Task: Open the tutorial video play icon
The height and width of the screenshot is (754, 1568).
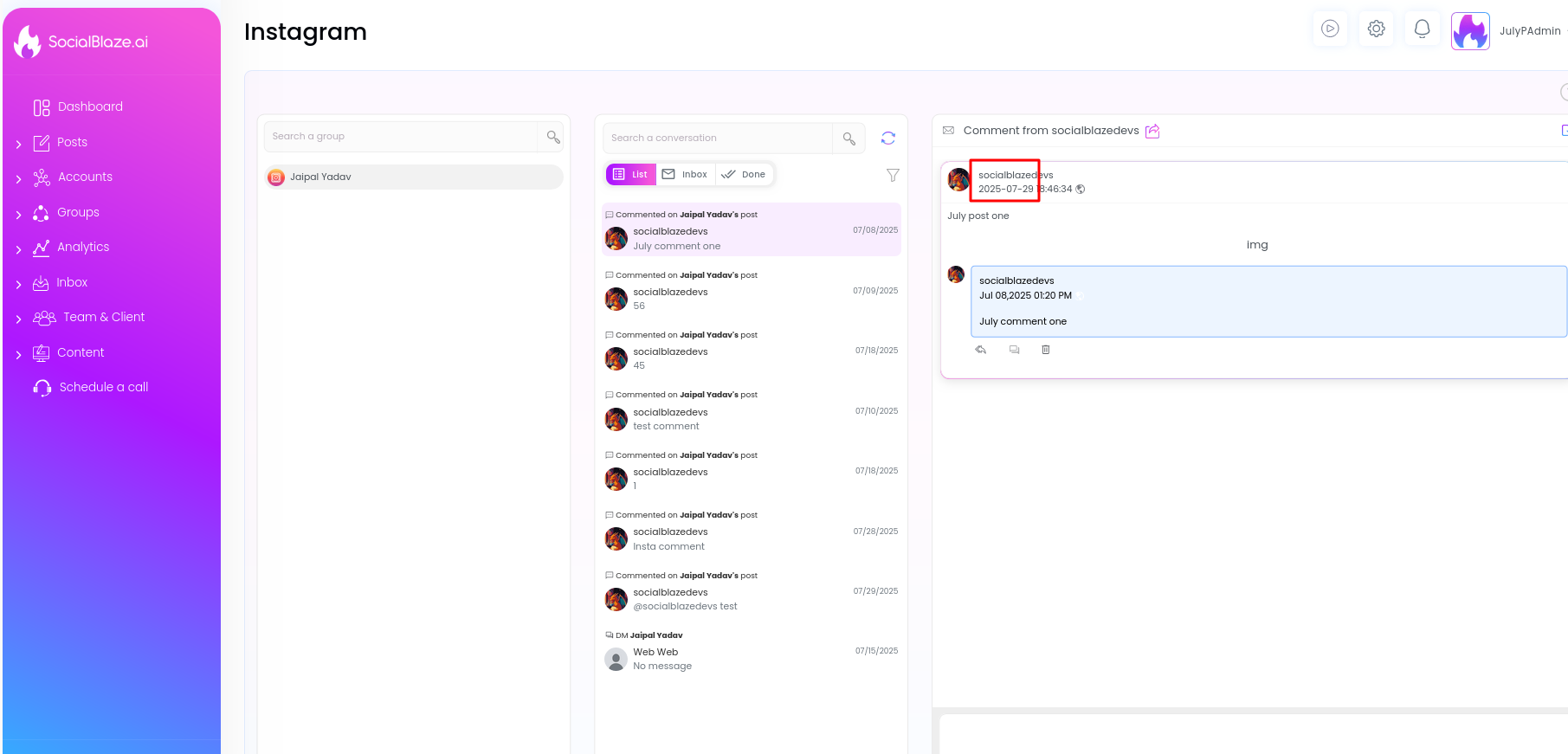Action: pos(1330,29)
